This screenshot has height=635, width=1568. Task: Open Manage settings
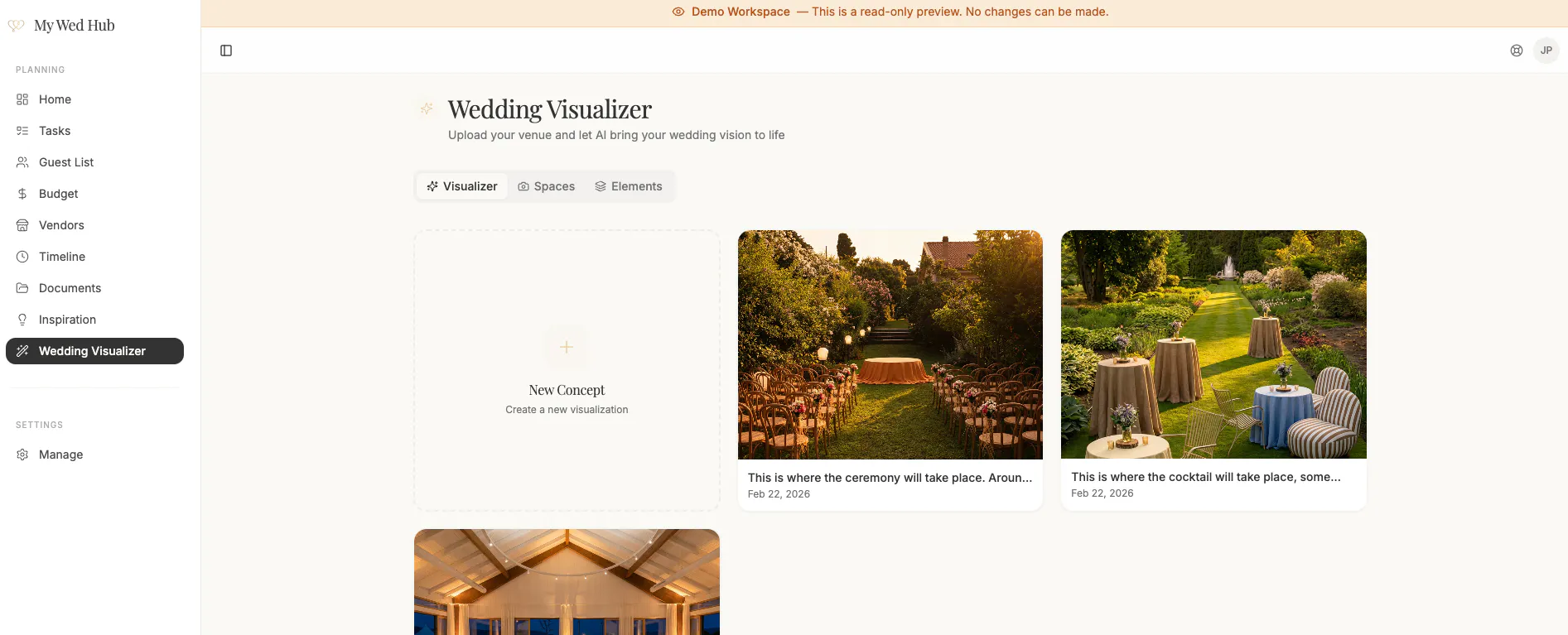[94, 455]
